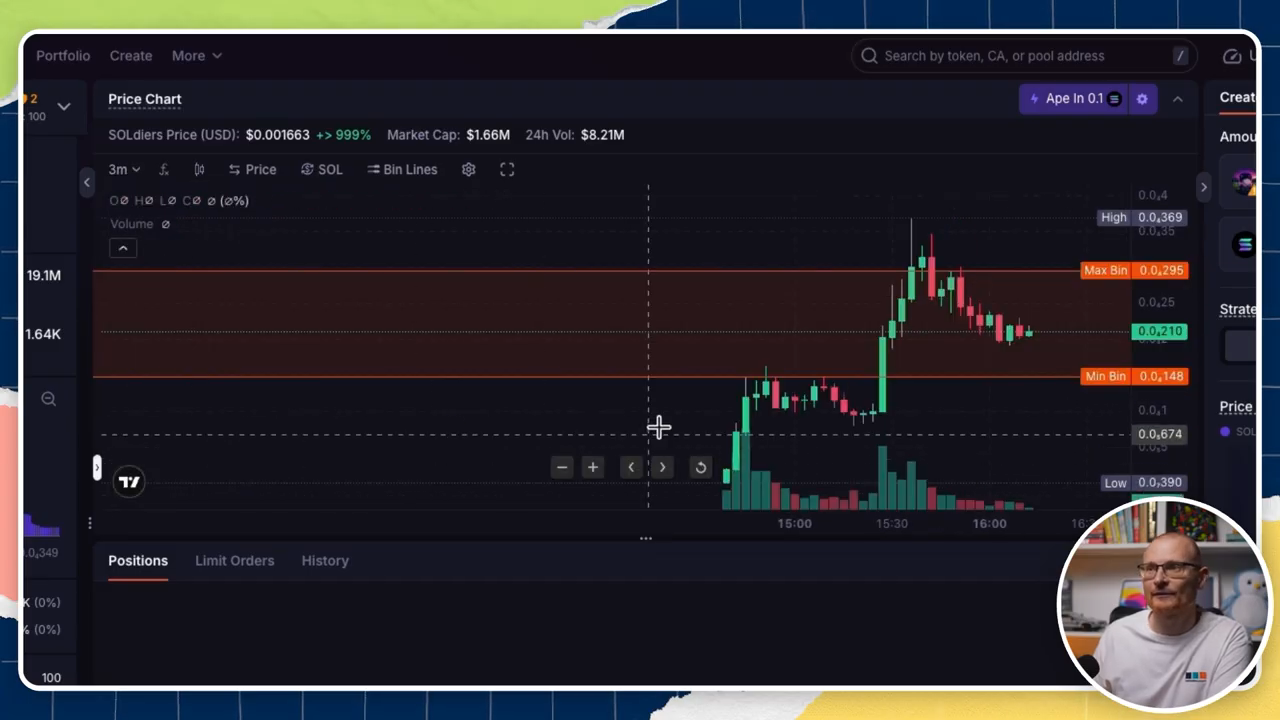Toggle Price / Market Cap view
The height and width of the screenshot is (720, 1280).
point(252,169)
